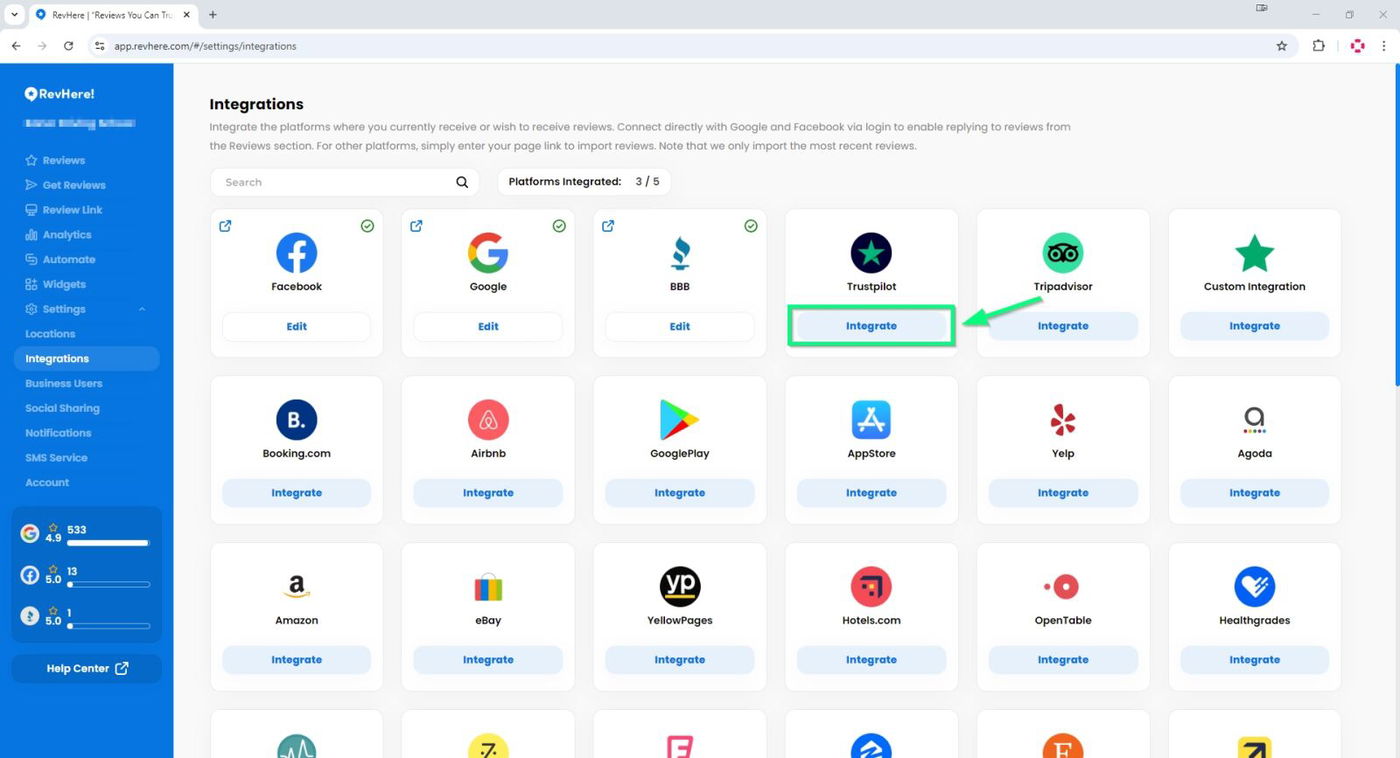Integrate Amazon
Screen dimensions: 1400x758
[296, 660]
